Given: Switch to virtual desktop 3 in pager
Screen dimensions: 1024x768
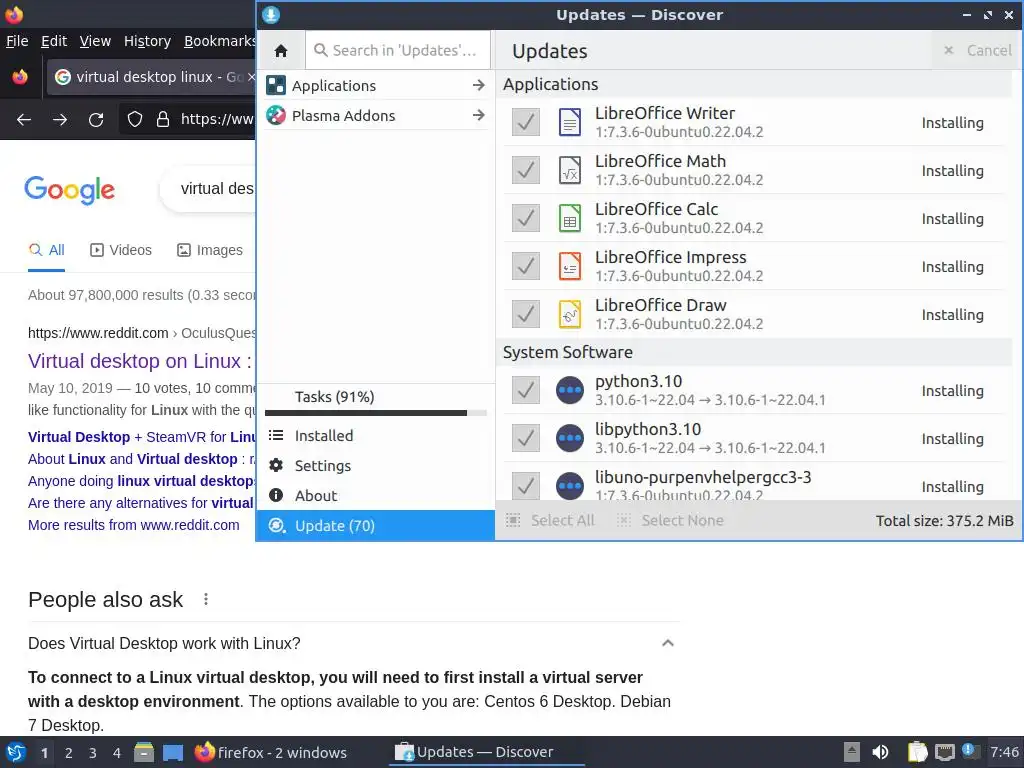Looking at the screenshot, I should click(x=93, y=753).
